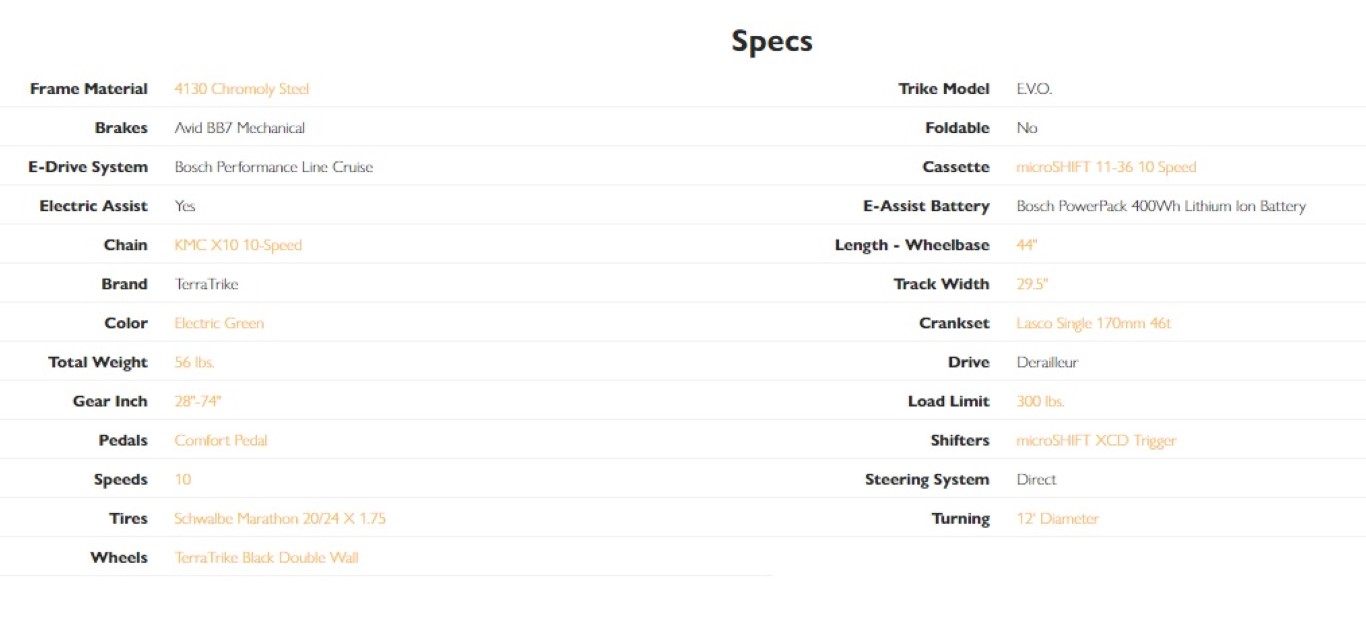The height and width of the screenshot is (621, 1366).
Task: Click the 44" wheelbase length link
Action: tap(1026, 245)
